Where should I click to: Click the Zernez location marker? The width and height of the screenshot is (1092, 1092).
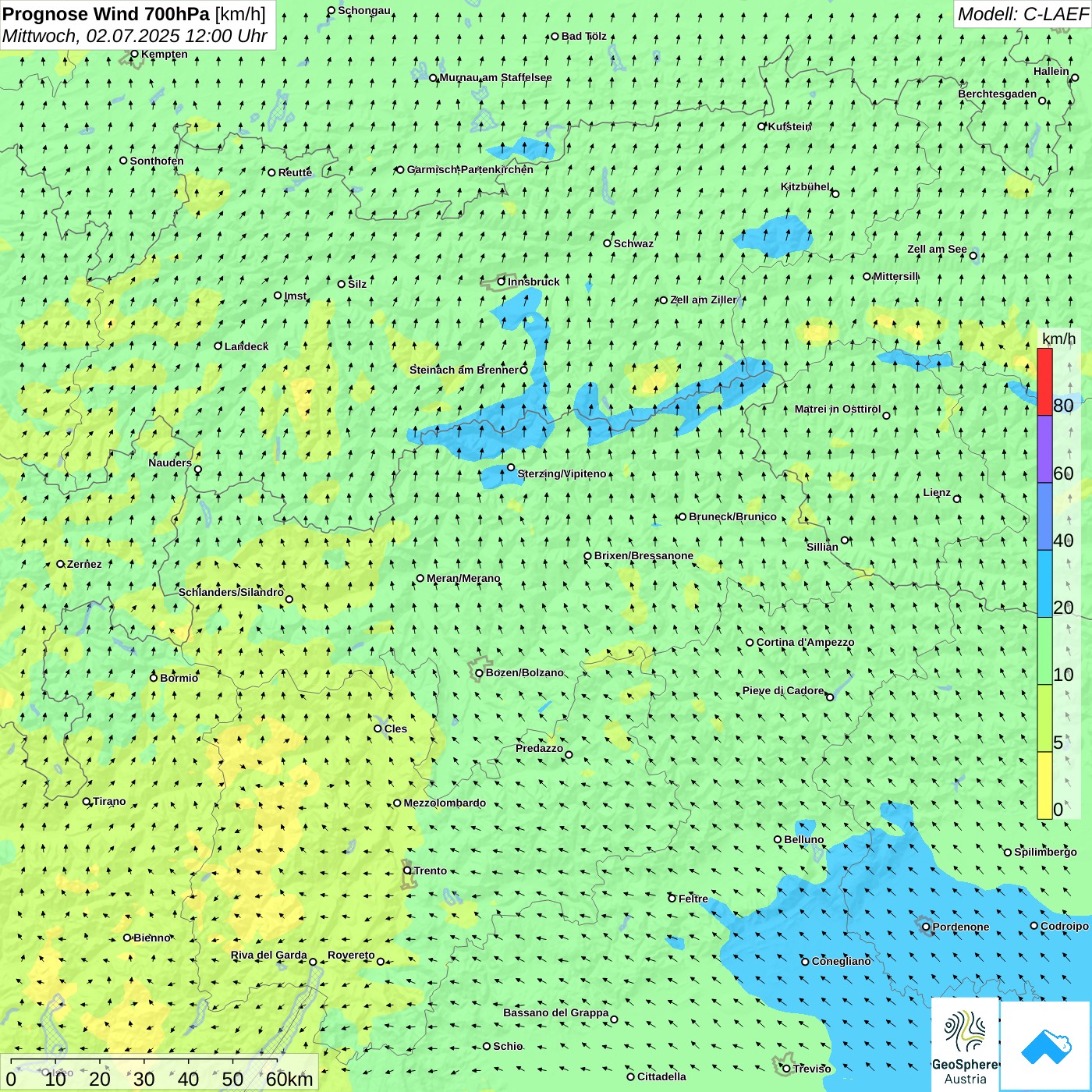coord(60,564)
